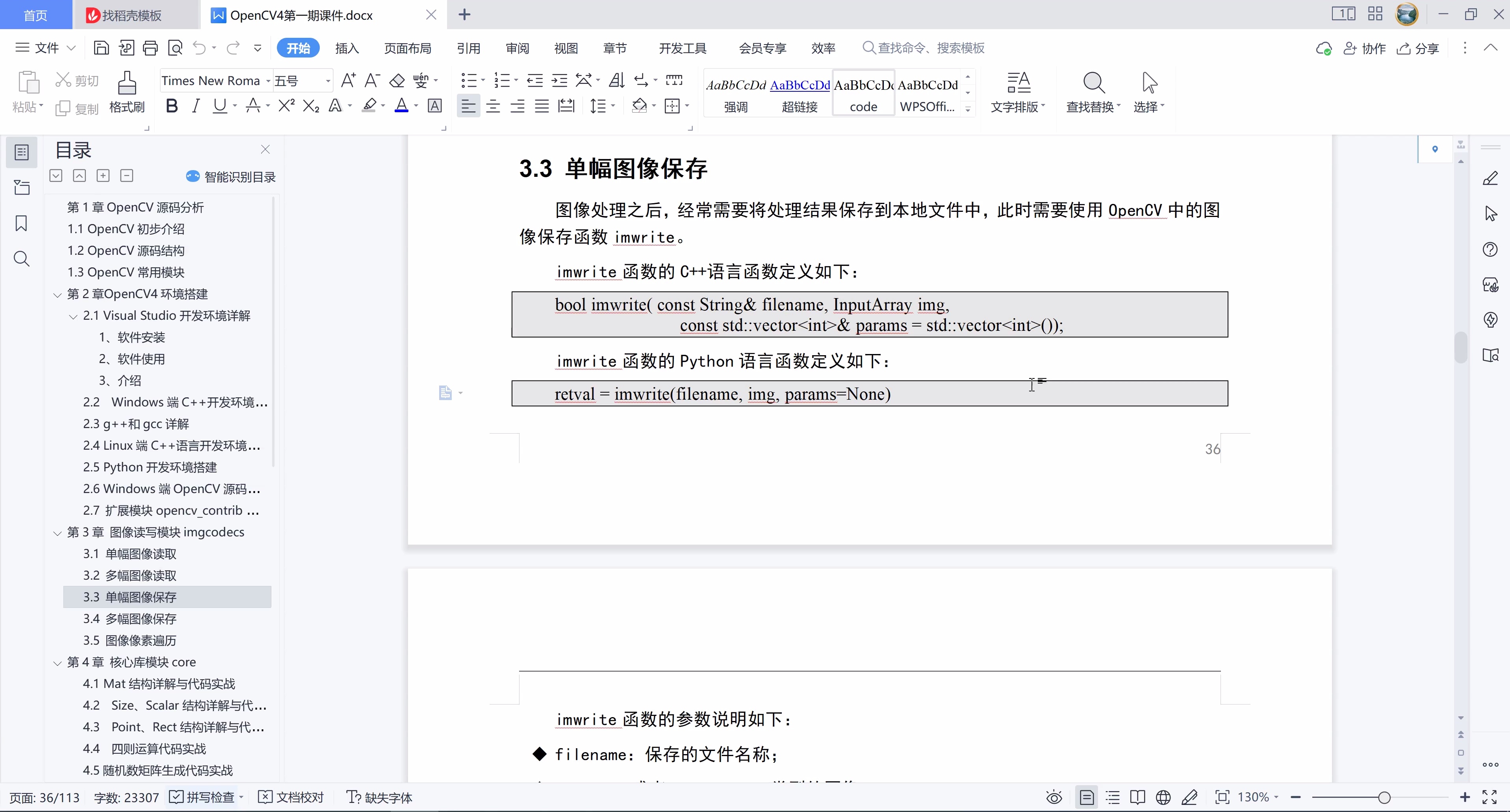
Task: Switch to the 插入 ribbon tab
Action: pyautogui.click(x=346, y=48)
